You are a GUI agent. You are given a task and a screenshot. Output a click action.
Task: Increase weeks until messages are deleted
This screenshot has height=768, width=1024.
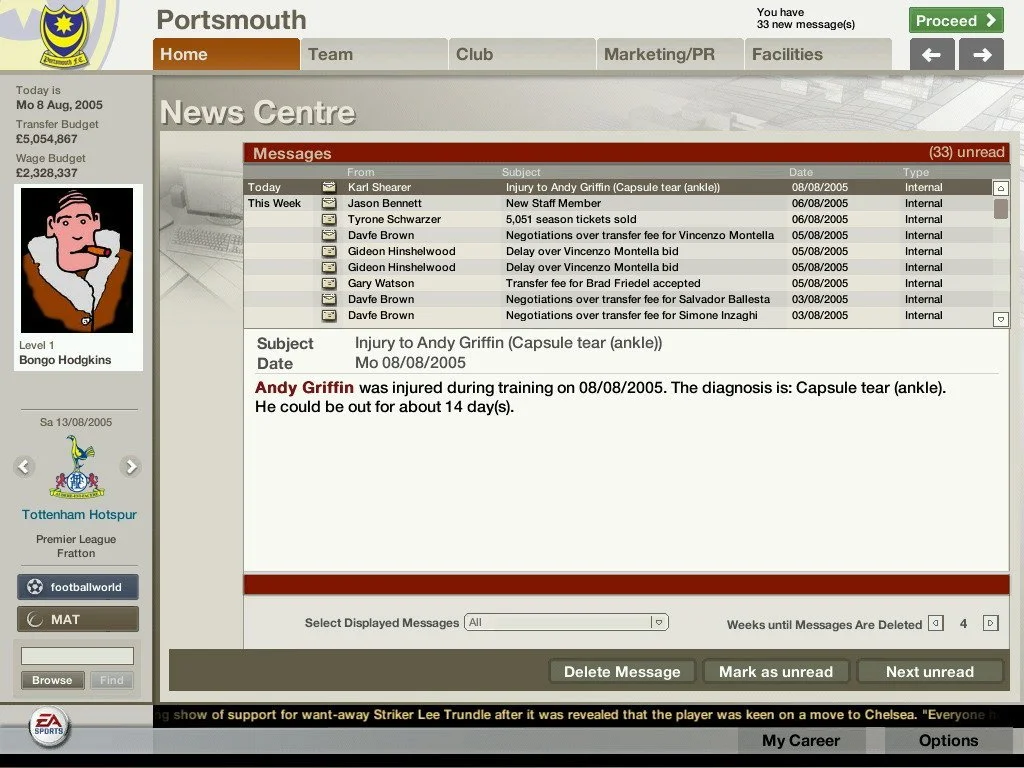990,623
